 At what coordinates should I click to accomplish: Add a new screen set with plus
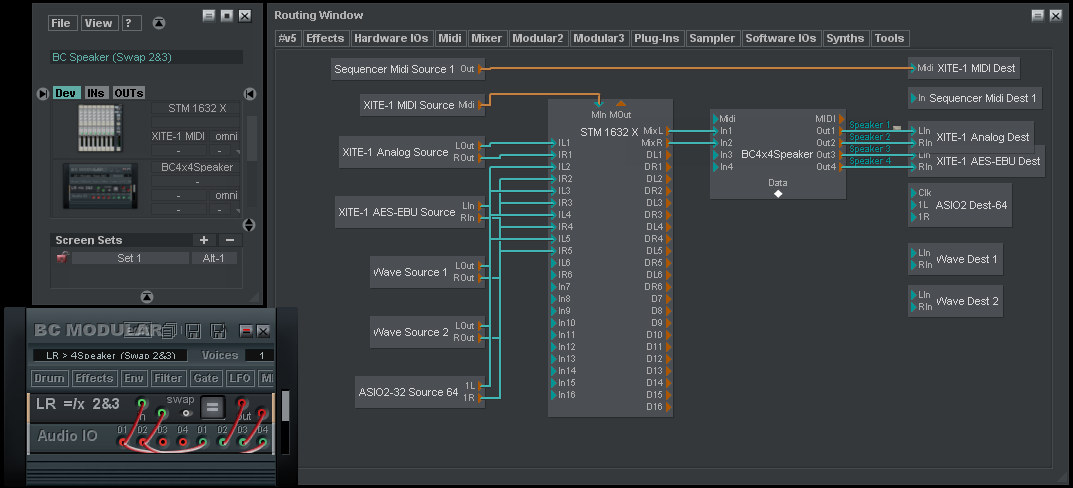[x=204, y=240]
